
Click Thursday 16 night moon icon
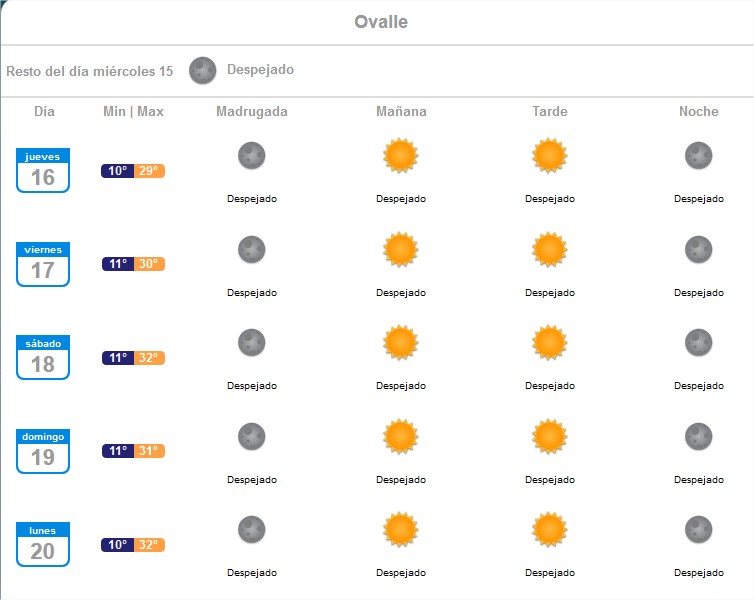tap(698, 156)
